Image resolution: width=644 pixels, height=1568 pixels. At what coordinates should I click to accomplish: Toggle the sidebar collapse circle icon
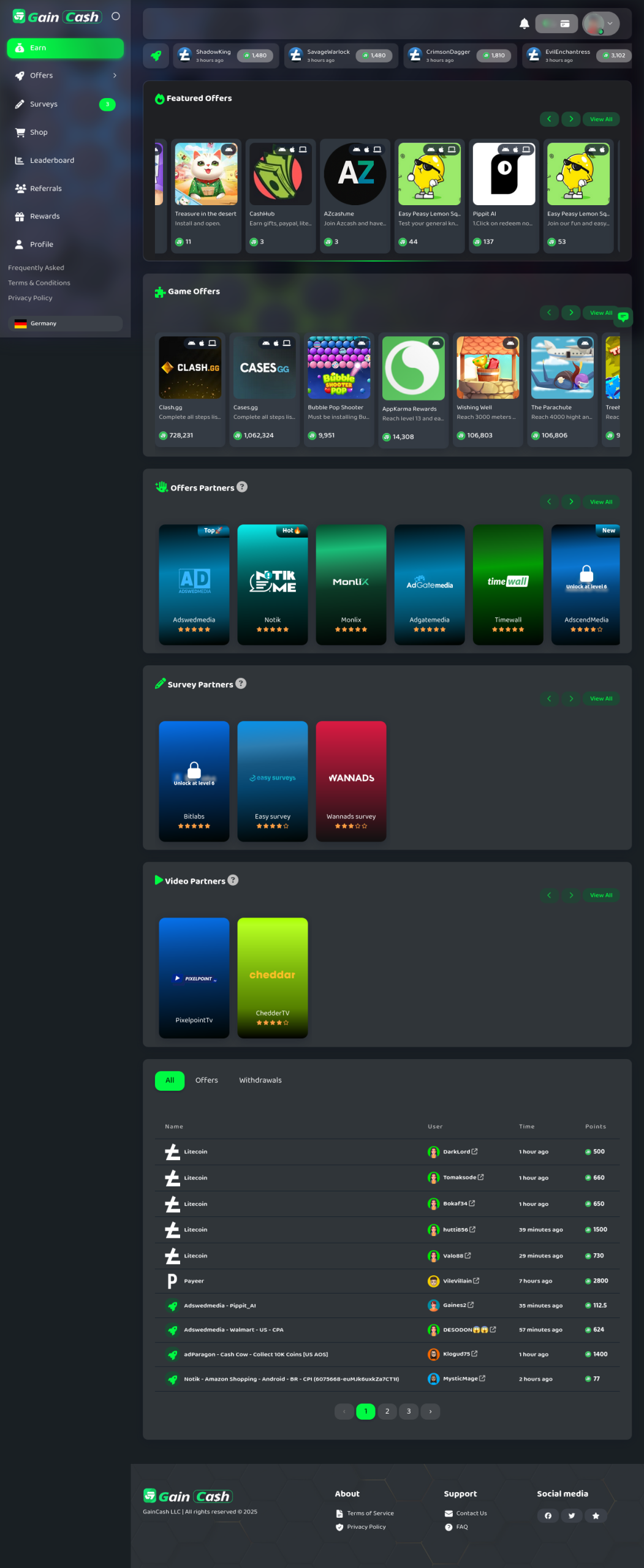pyautogui.click(x=115, y=17)
